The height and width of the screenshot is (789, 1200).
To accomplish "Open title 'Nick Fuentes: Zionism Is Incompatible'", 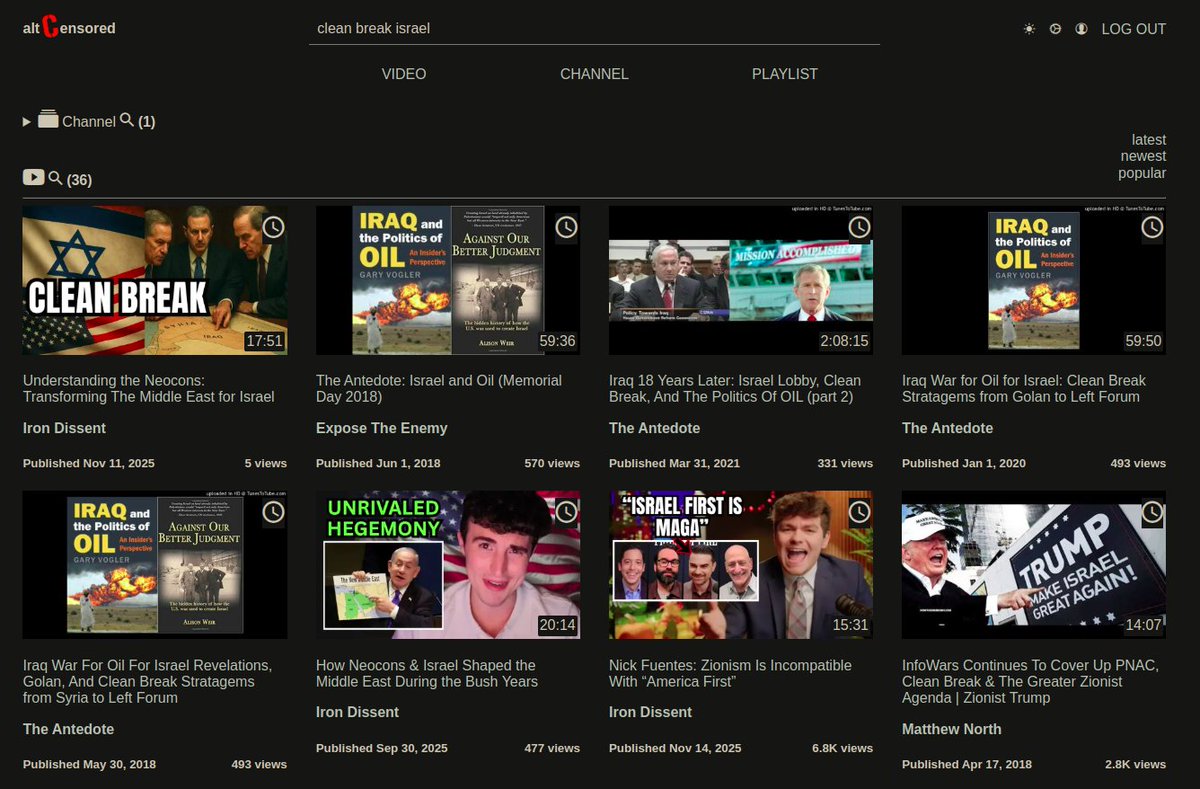I will point(730,673).
